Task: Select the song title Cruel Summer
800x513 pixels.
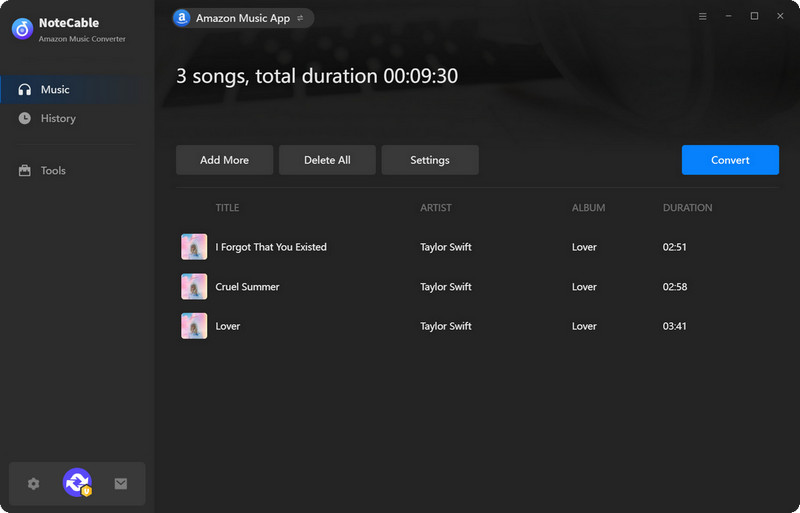Action: pyautogui.click(x=247, y=287)
